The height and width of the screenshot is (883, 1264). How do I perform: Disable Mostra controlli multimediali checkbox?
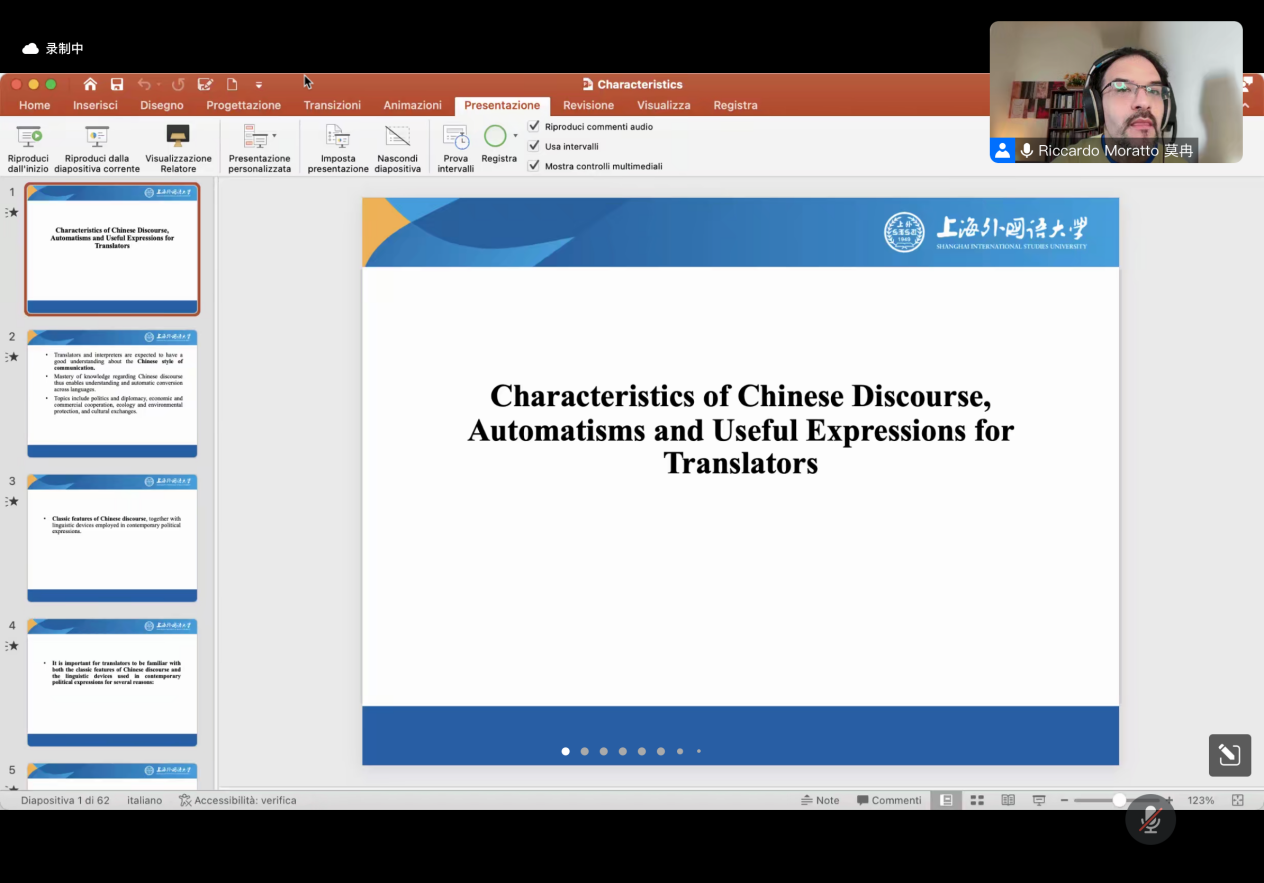click(x=534, y=166)
